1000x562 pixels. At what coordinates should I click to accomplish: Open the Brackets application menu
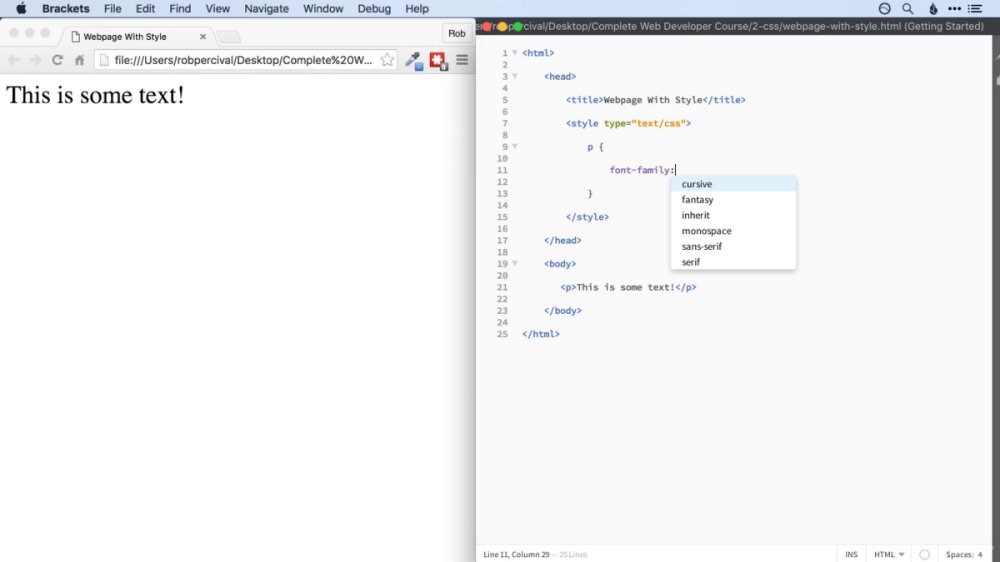coord(66,8)
